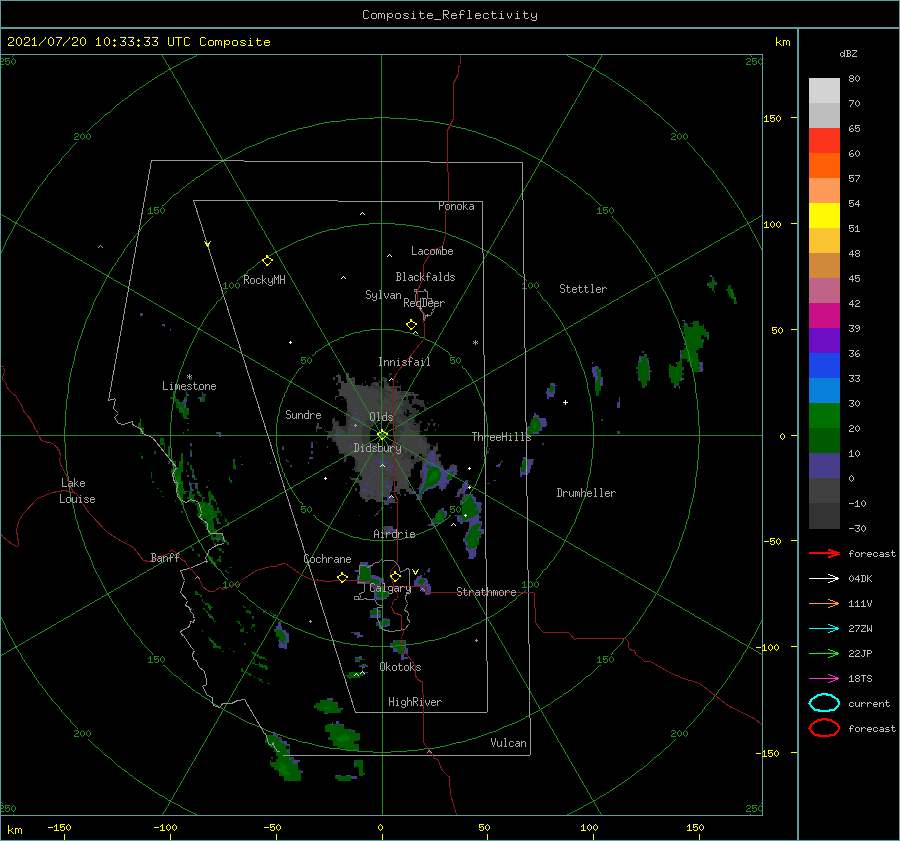Click the Limestone label
This screenshot has height=841, width=900.
(x=189, y=386)
